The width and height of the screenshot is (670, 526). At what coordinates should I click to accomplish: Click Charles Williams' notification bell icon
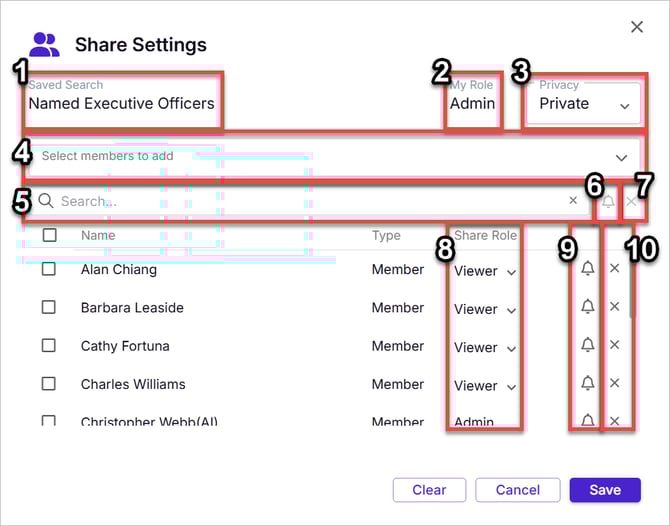(x=588, y=383)
